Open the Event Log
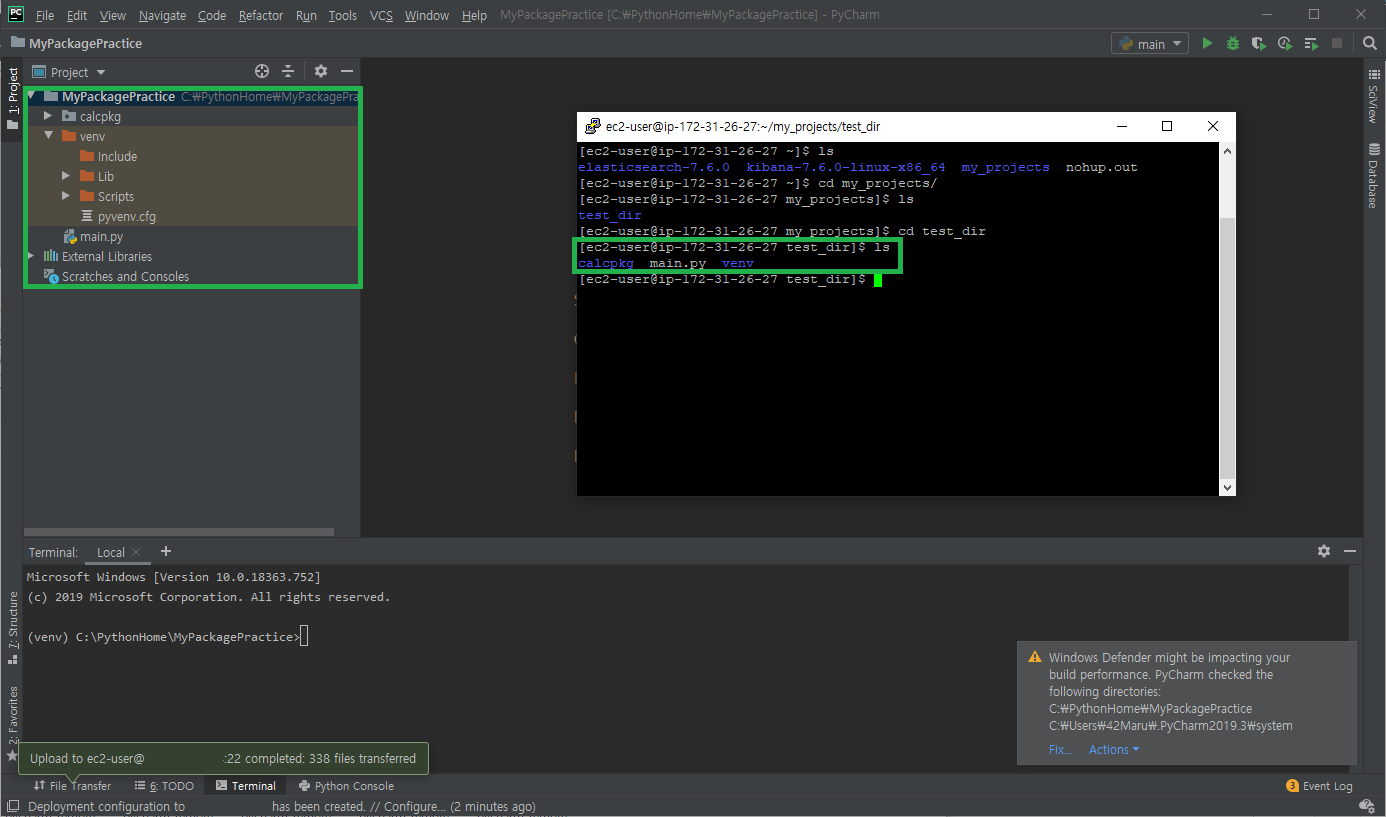 click(x=1319, y=786)
